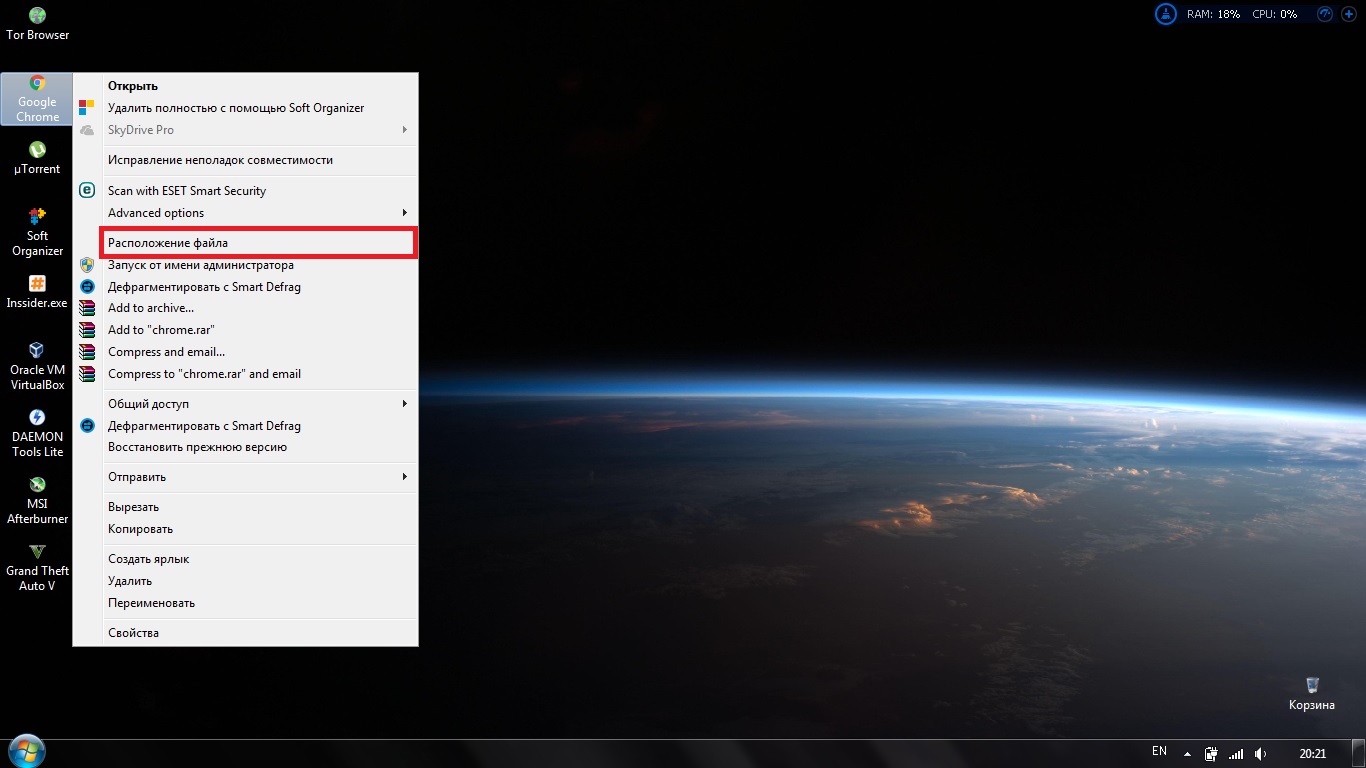Viewport: 1366px width, 768px height.
Task: Select the Inssider.exe desktop icon
Action: tap(37, 291)
